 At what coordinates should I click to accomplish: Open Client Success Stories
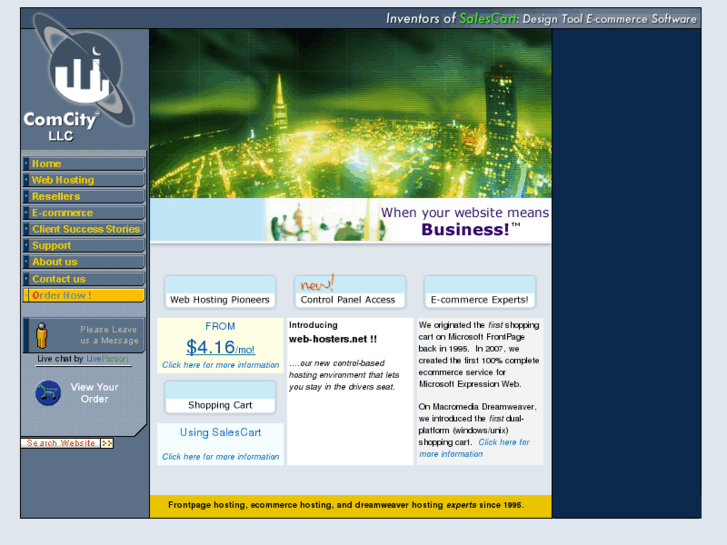[x=83, y=229]
